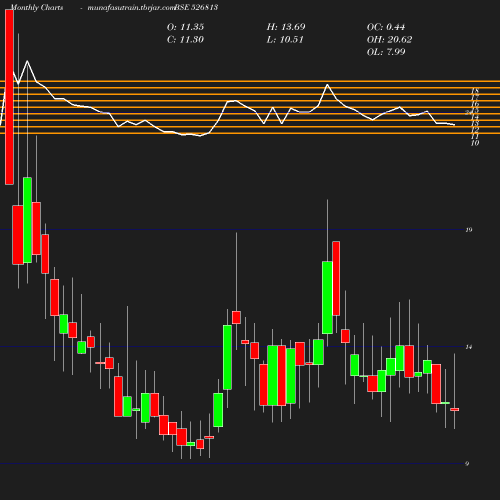Click the "Monthly Charts" title text
The width and height of the screenshot is (500, 500).
pyautogui.click(x=37, y=7)
